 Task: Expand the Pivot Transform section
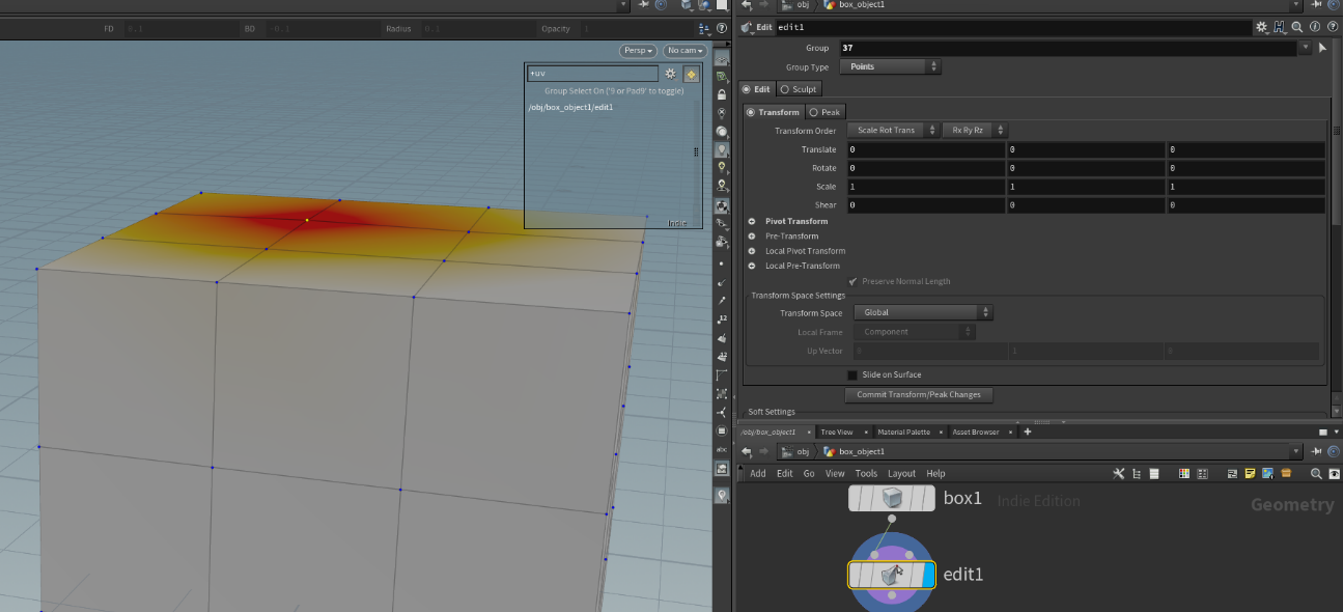coord(752,221)
